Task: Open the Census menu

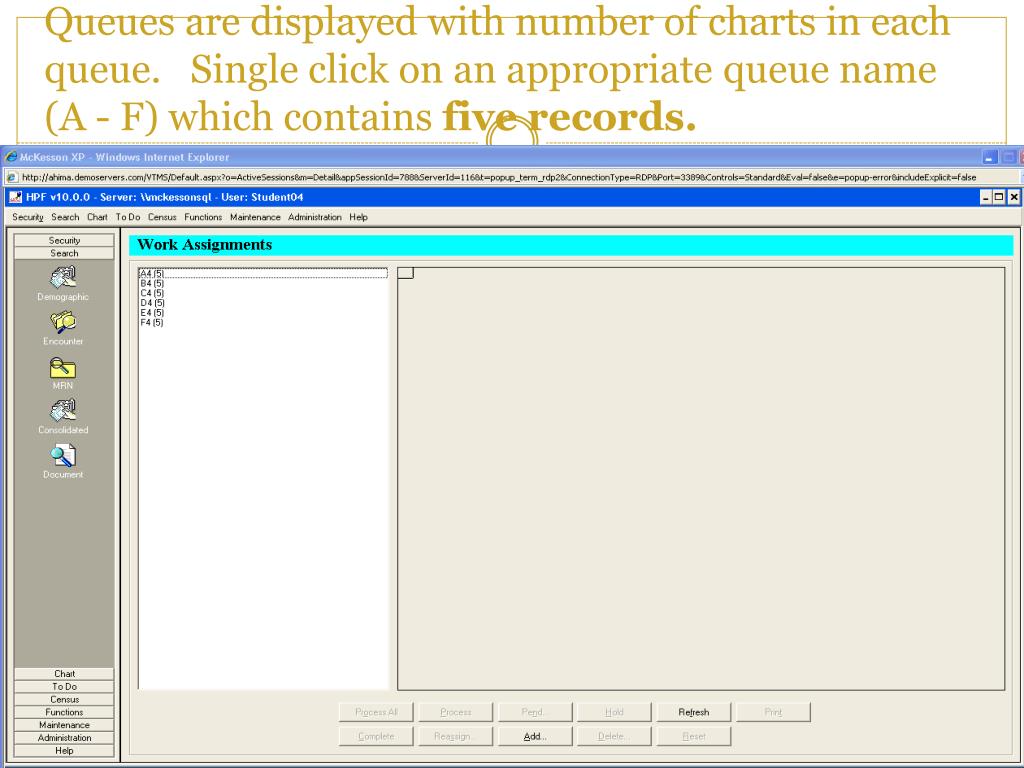Action: pos(162,217)
